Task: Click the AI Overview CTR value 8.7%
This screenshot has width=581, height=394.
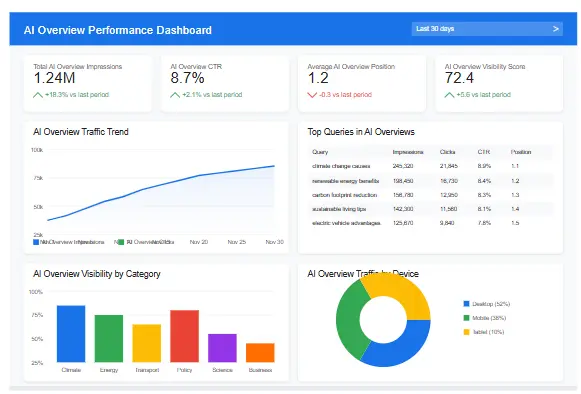Action: pyautogui.click(x=187, y=78)
